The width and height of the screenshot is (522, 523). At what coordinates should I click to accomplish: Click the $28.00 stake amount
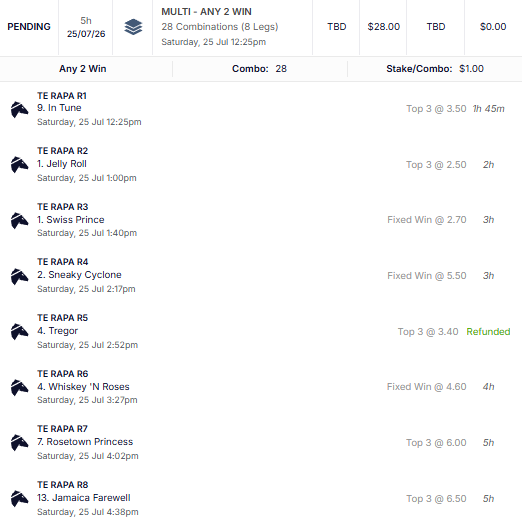[384, 27]
